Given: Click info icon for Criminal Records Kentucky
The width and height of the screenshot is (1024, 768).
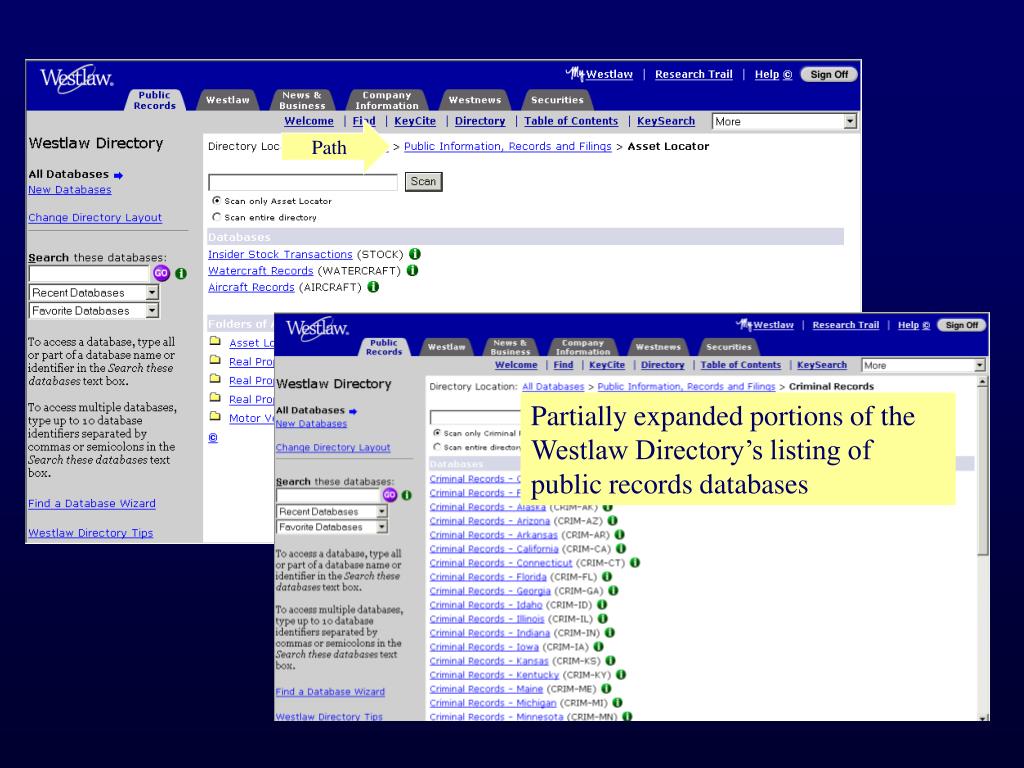Looking at the screenshot, I should coord(621,675).
